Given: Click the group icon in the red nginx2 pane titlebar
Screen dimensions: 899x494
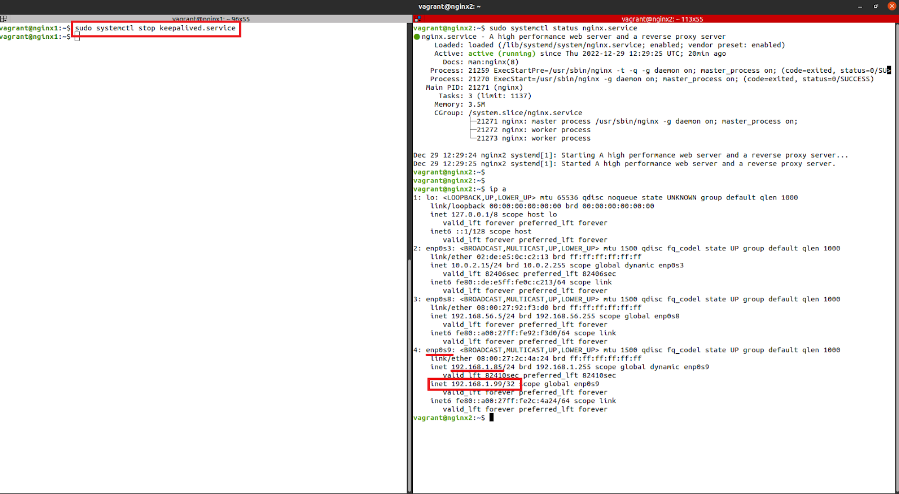Looking at the screenshot, I should [417, 19].
